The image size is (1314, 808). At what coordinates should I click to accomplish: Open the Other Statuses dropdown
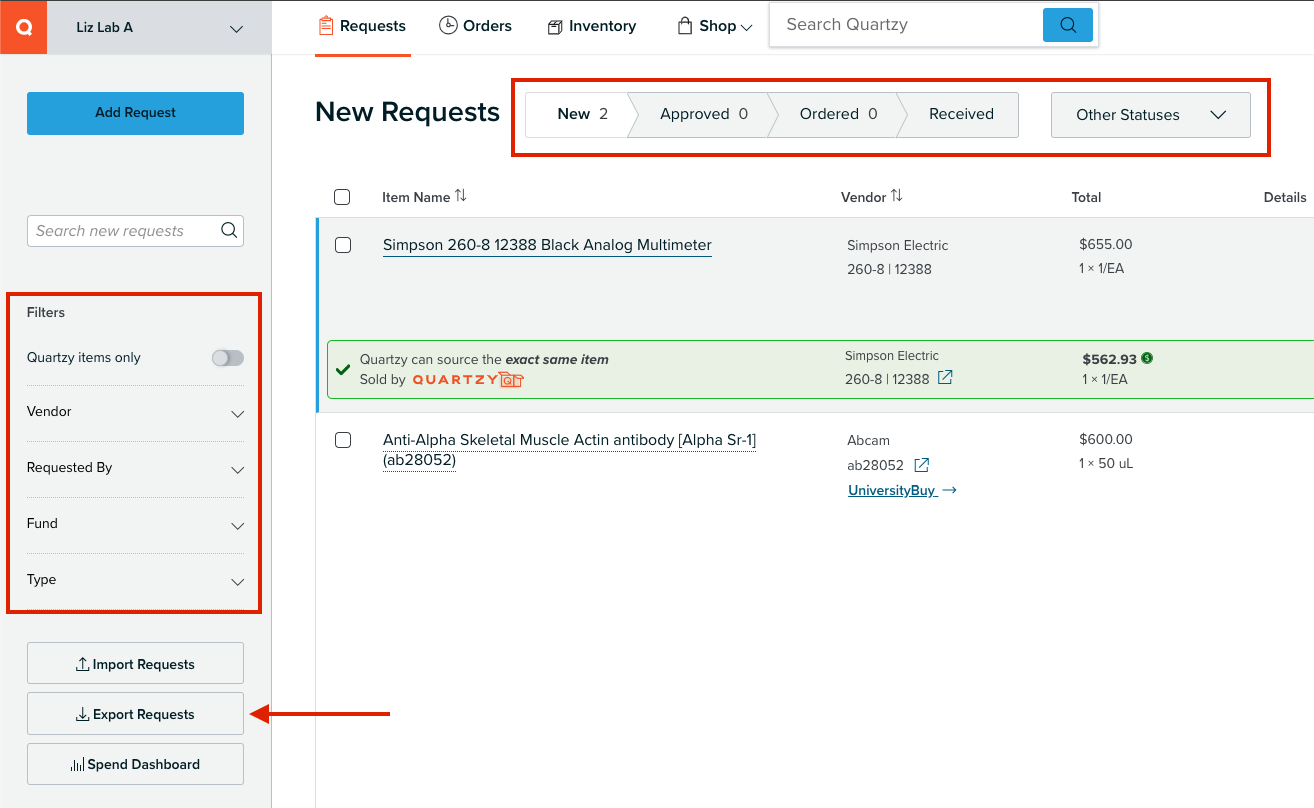point(1151,115)
